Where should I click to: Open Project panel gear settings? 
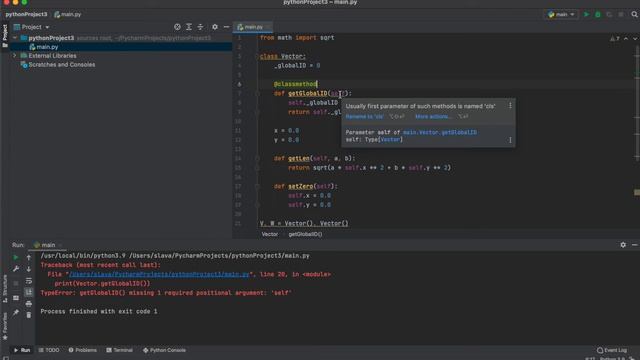pos(215,27)
